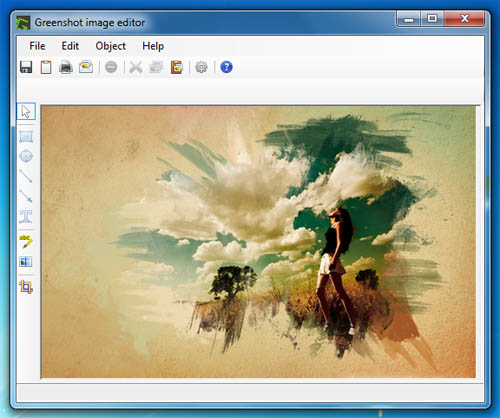Select the Text box tool

click(x=26, y=216)
